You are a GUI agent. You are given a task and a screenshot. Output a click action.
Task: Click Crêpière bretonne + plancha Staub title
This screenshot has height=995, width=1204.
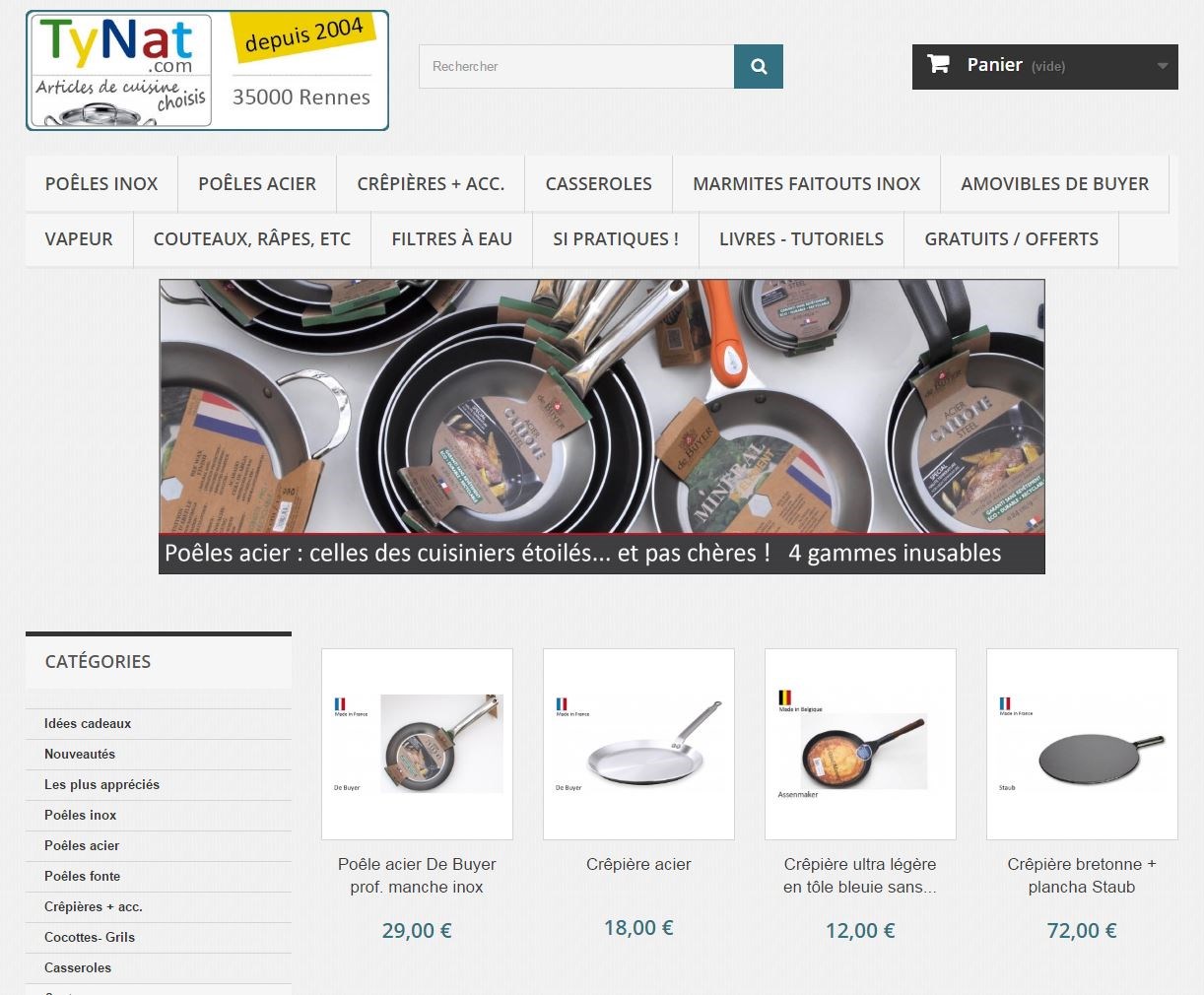coord(1082,876)
